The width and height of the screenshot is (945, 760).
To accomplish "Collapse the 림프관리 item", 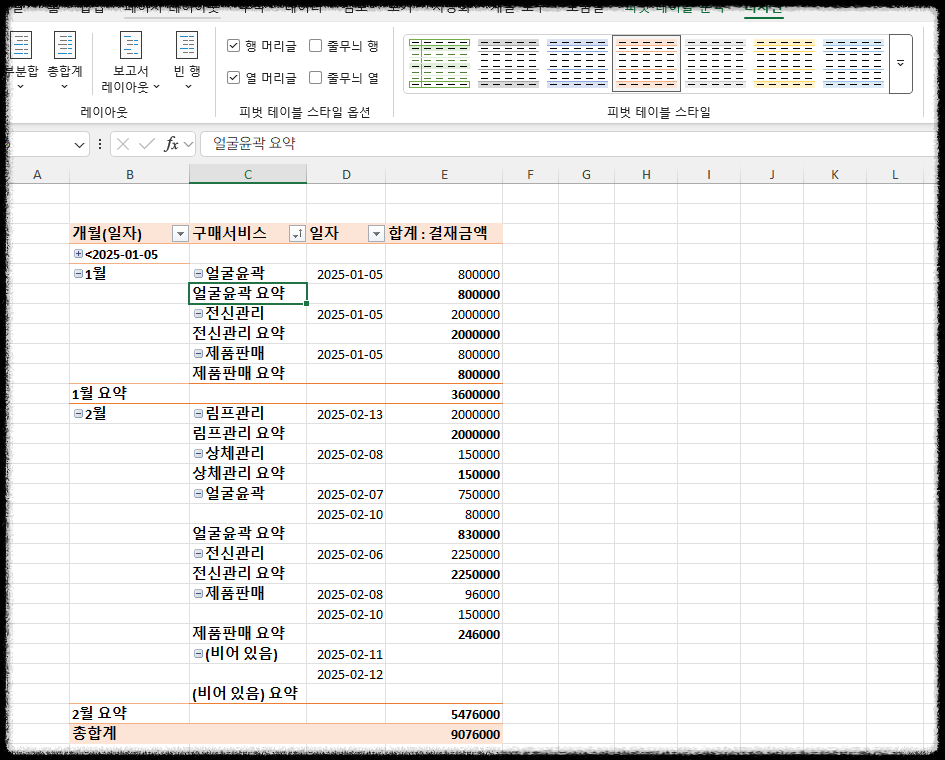I will 198,413.
